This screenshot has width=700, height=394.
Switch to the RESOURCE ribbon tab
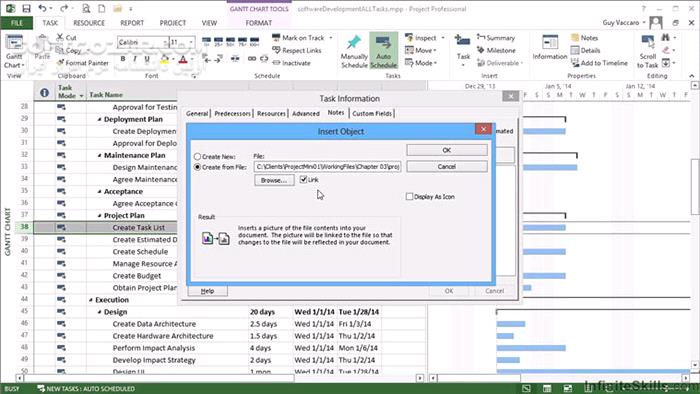89,23
